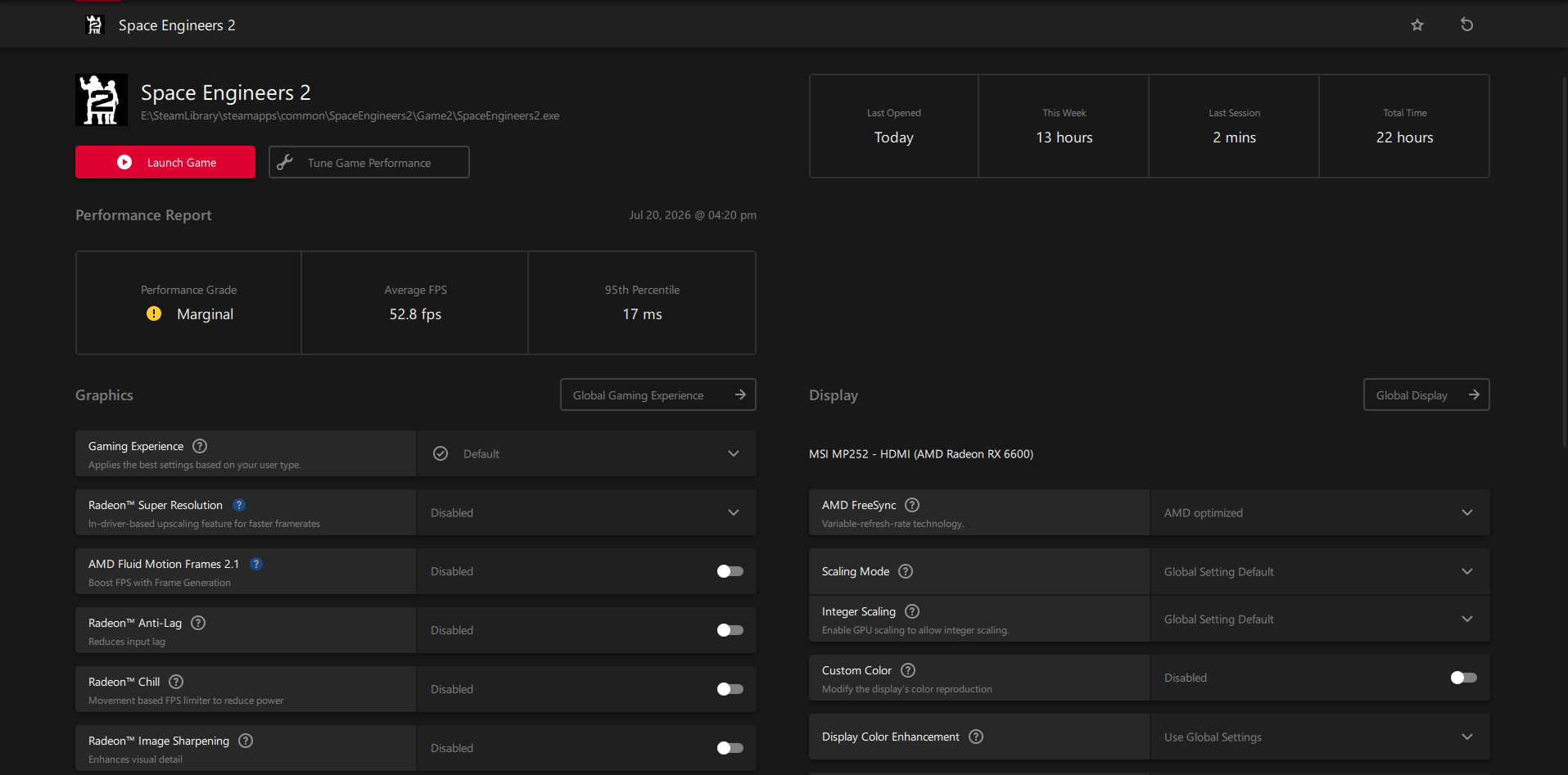Click Performance Grade Marginal text

pos(205,314)
